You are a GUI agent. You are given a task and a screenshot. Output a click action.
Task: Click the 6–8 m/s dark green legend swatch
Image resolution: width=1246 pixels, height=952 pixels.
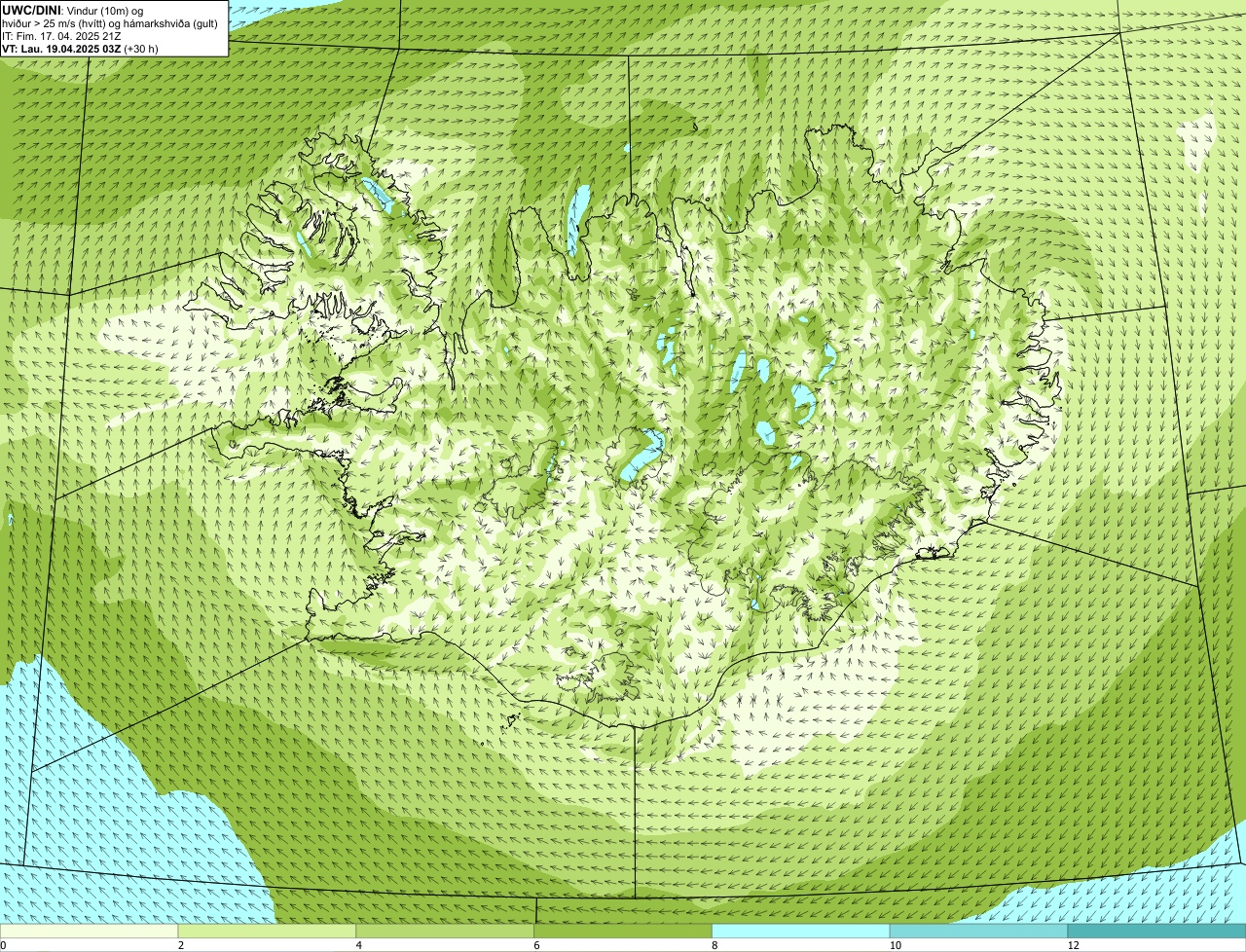[x=624, y=932]
